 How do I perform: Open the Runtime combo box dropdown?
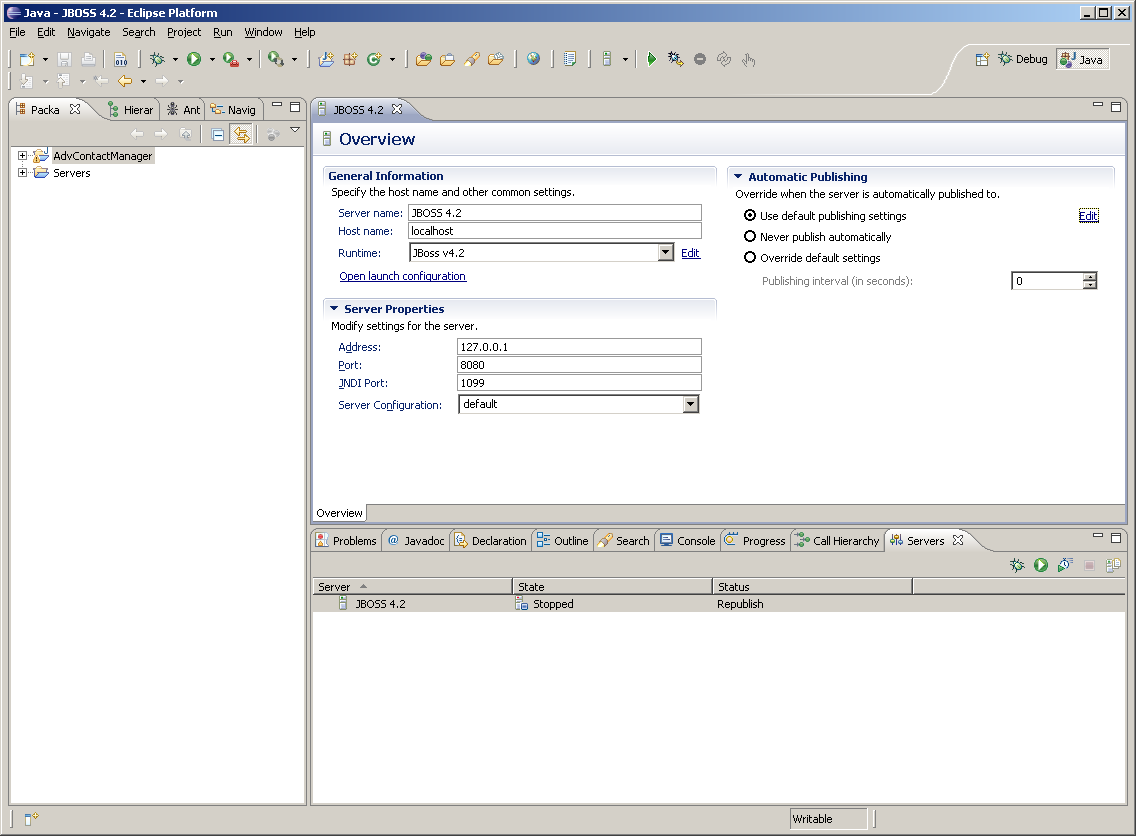[x=666, y=252]
